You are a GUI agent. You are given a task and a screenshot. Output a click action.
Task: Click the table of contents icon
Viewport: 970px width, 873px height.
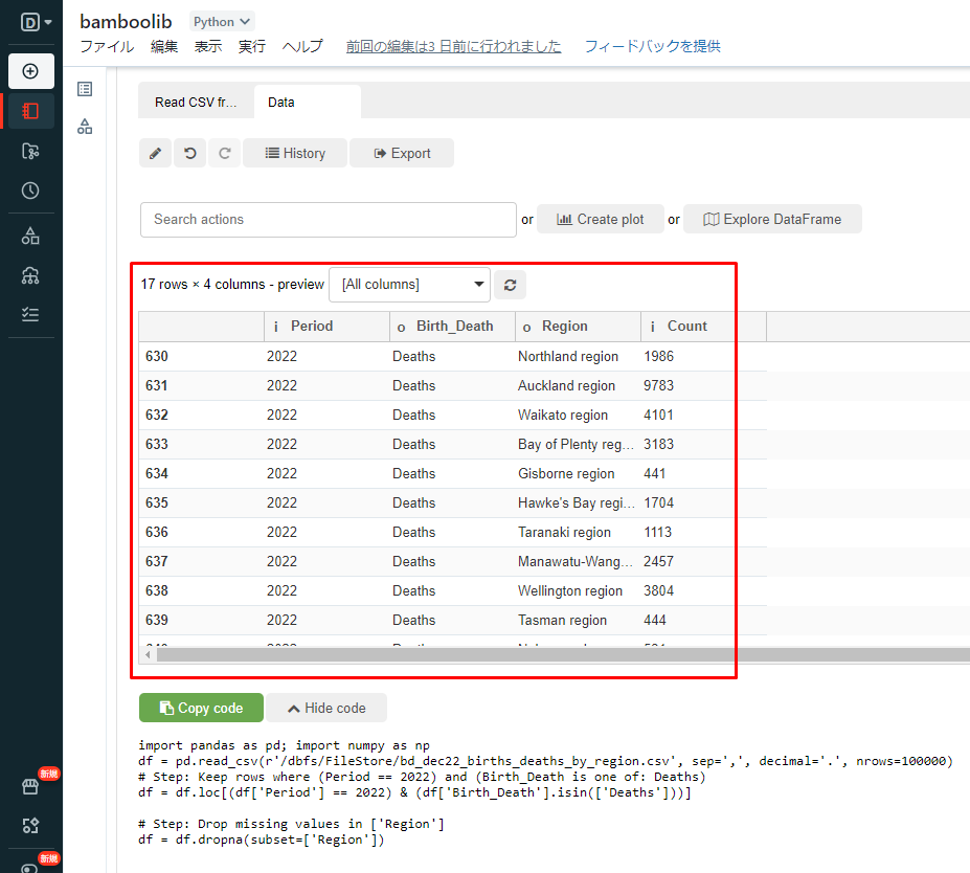[85, 89]
